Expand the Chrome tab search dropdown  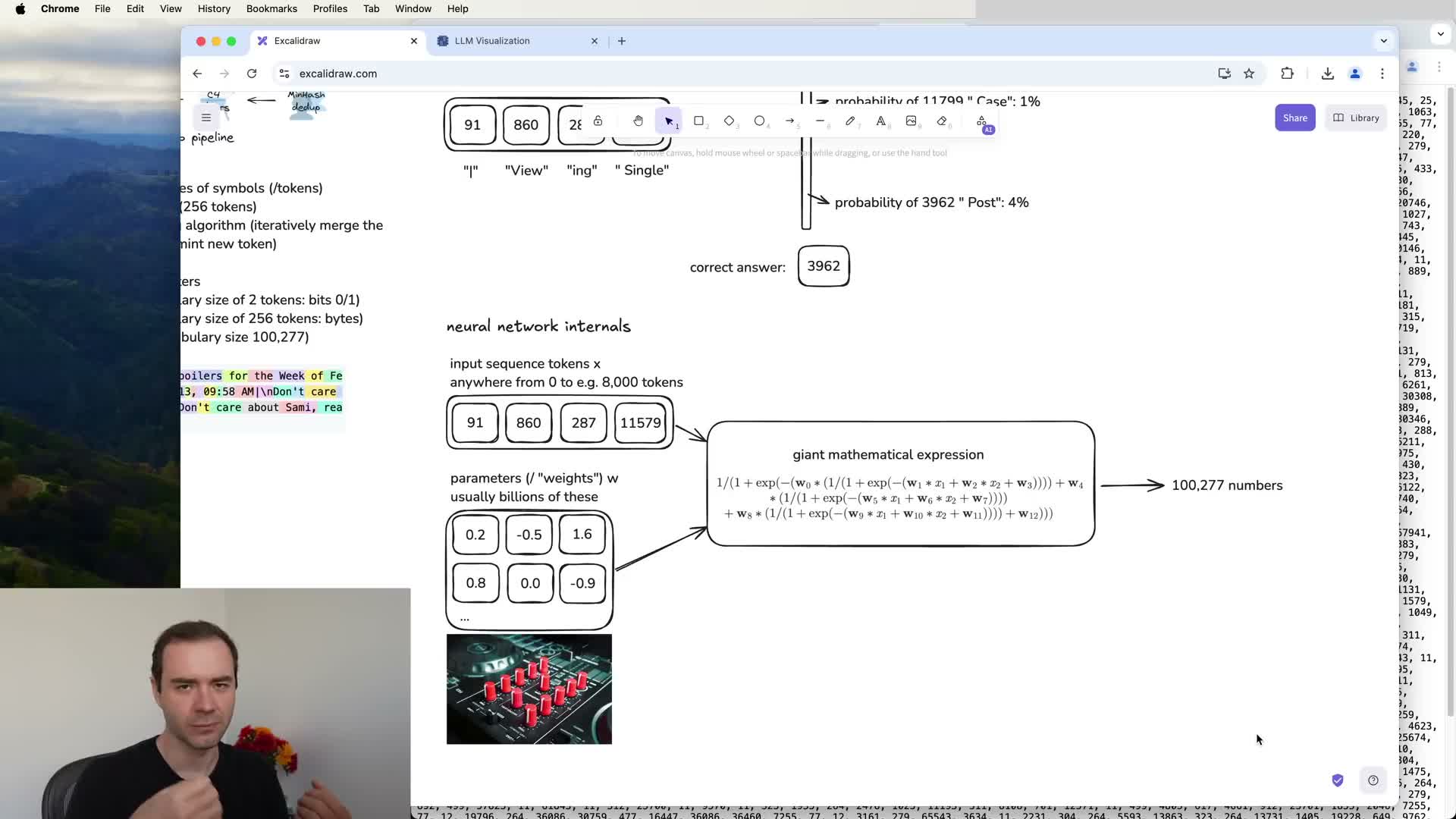1383,41
